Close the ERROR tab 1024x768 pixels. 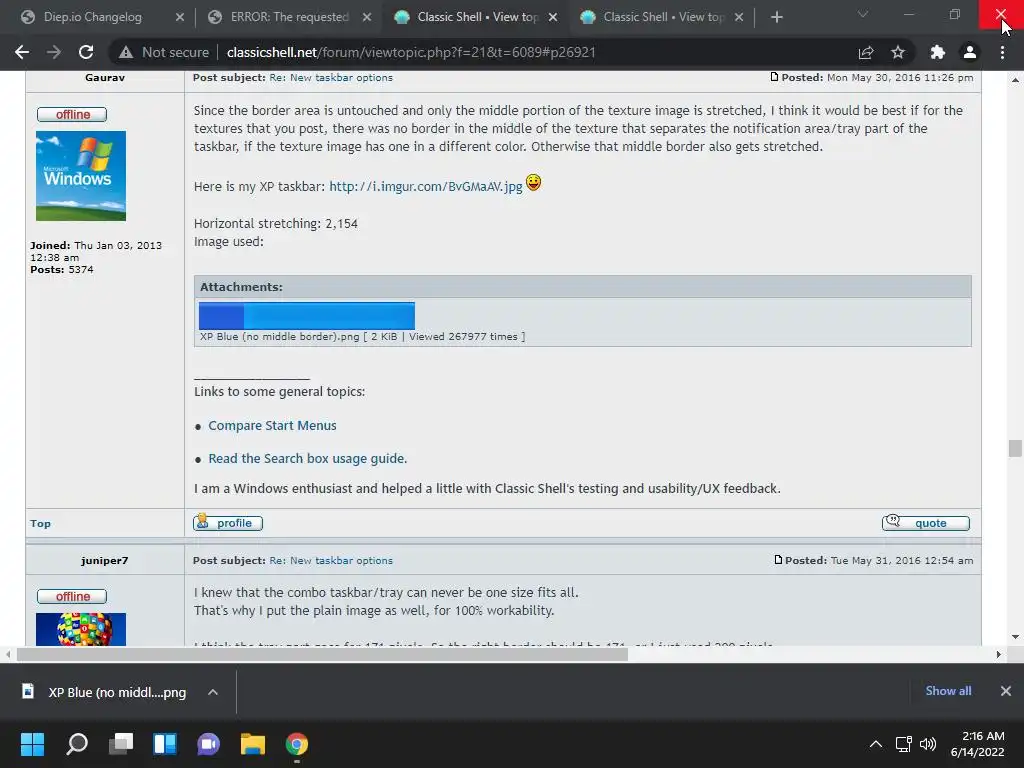[x=367, y=17]
